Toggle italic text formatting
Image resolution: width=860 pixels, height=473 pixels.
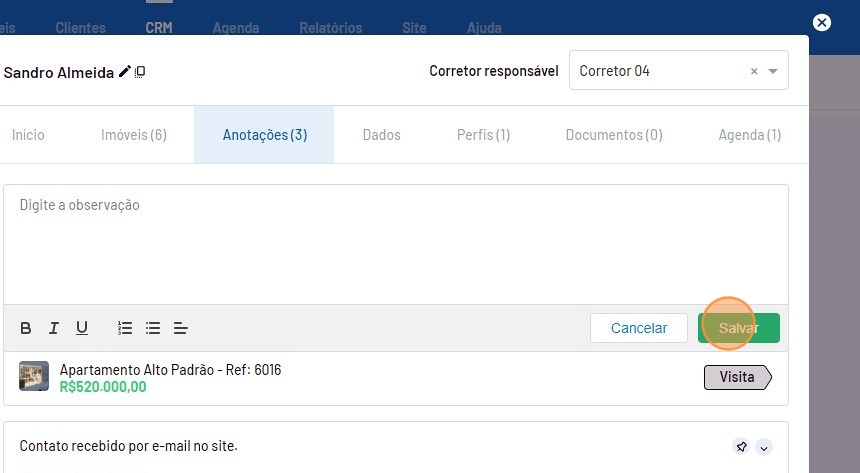54,328
